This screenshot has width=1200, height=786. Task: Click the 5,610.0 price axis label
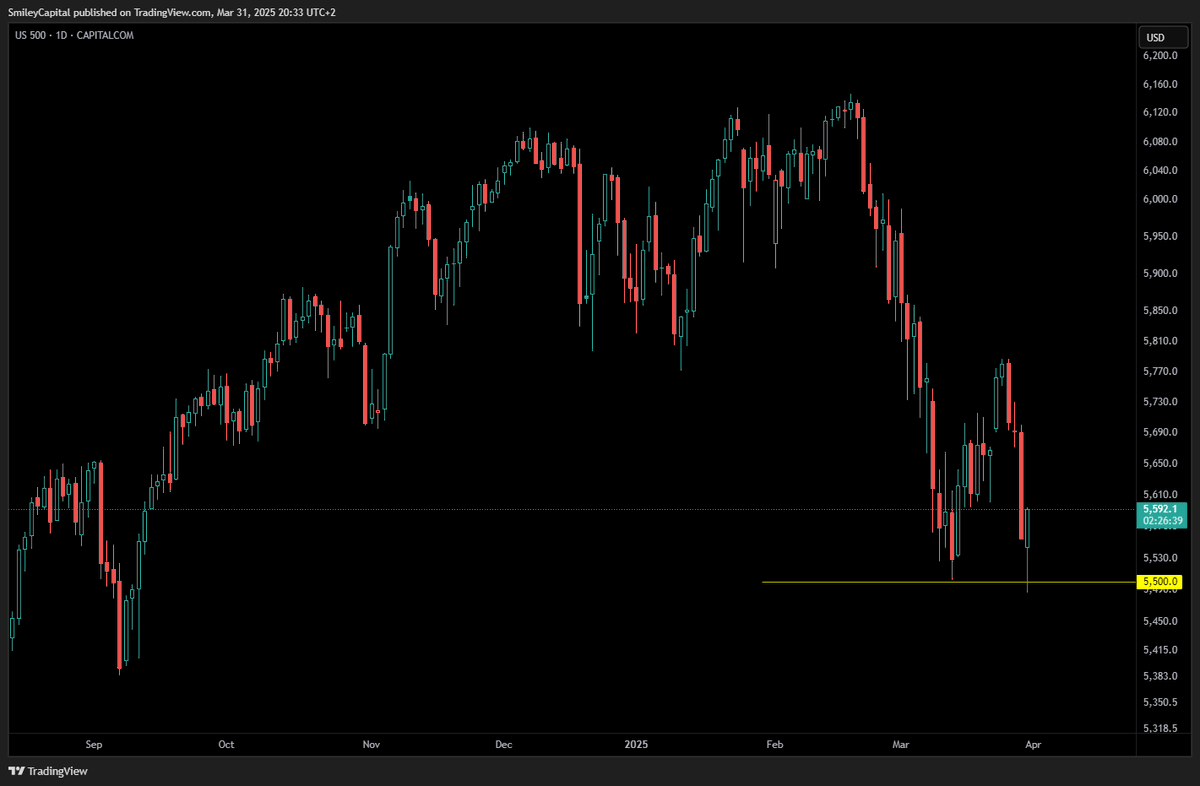click(1160, 494)
